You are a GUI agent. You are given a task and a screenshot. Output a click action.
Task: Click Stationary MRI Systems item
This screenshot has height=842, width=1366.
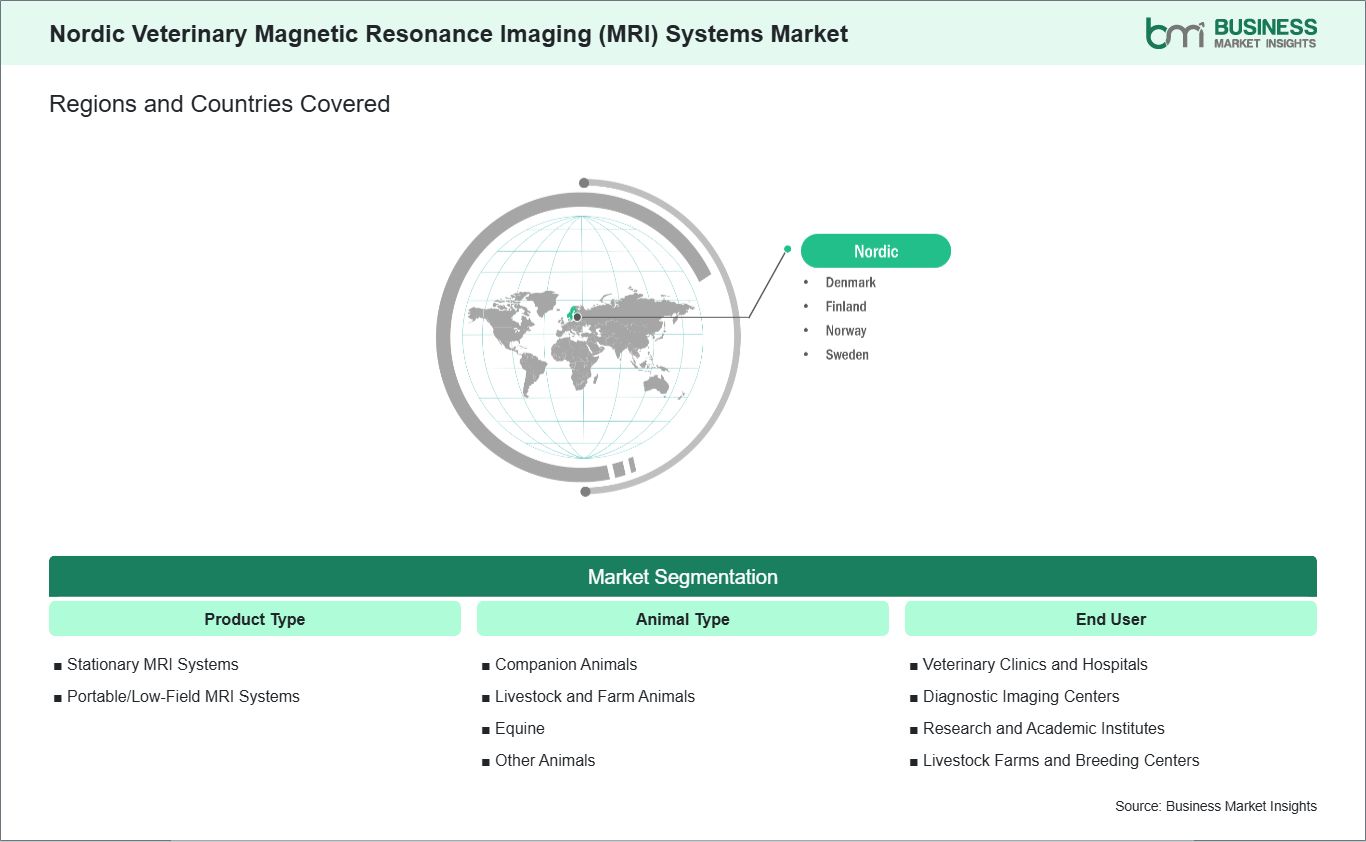[153, 664]
